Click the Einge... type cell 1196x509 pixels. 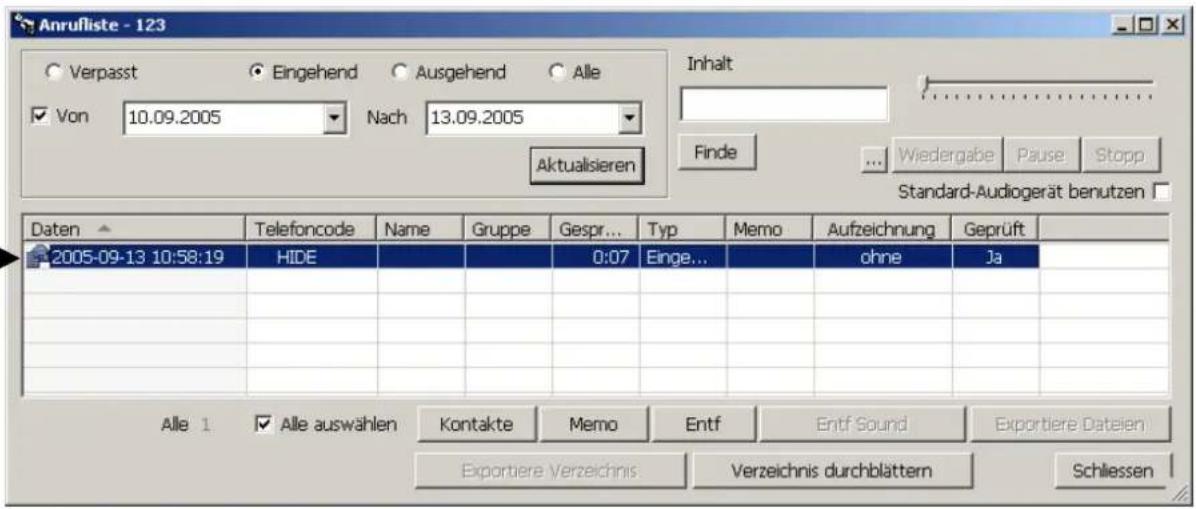point(683,257)
